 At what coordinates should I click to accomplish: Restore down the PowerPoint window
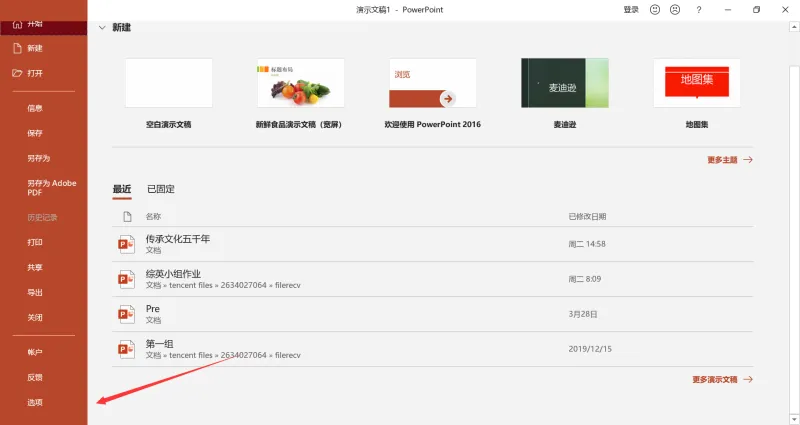point(757,10)
